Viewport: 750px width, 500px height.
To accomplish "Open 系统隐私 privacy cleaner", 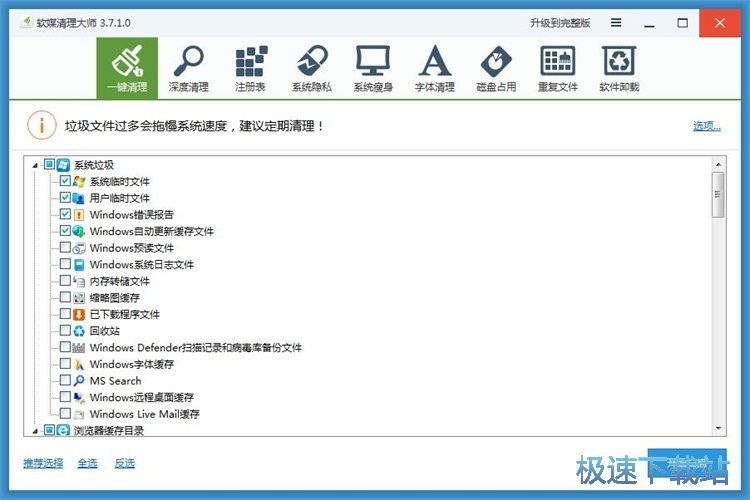I will [312, 68].
